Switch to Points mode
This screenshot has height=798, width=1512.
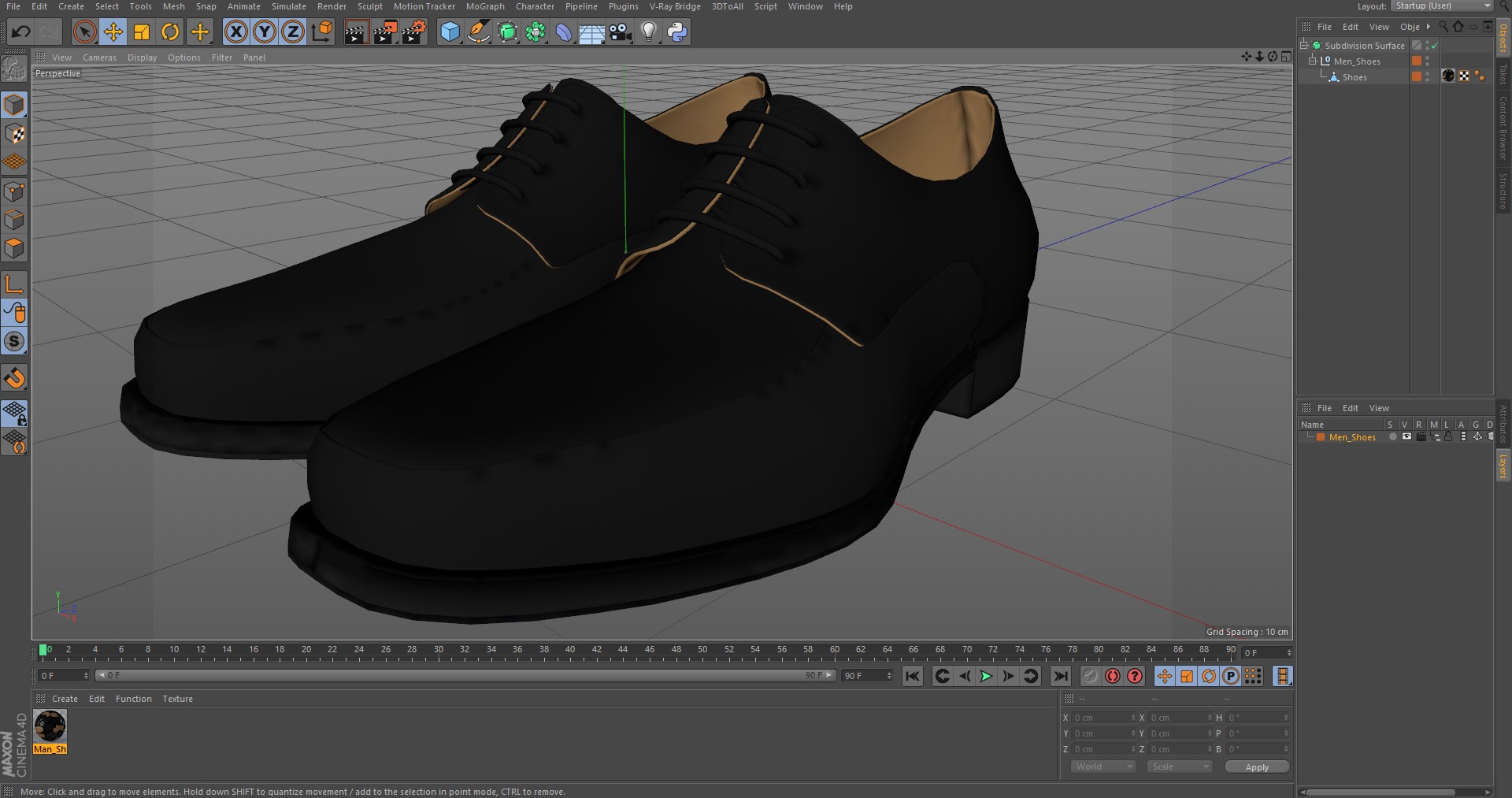(14, 191)
